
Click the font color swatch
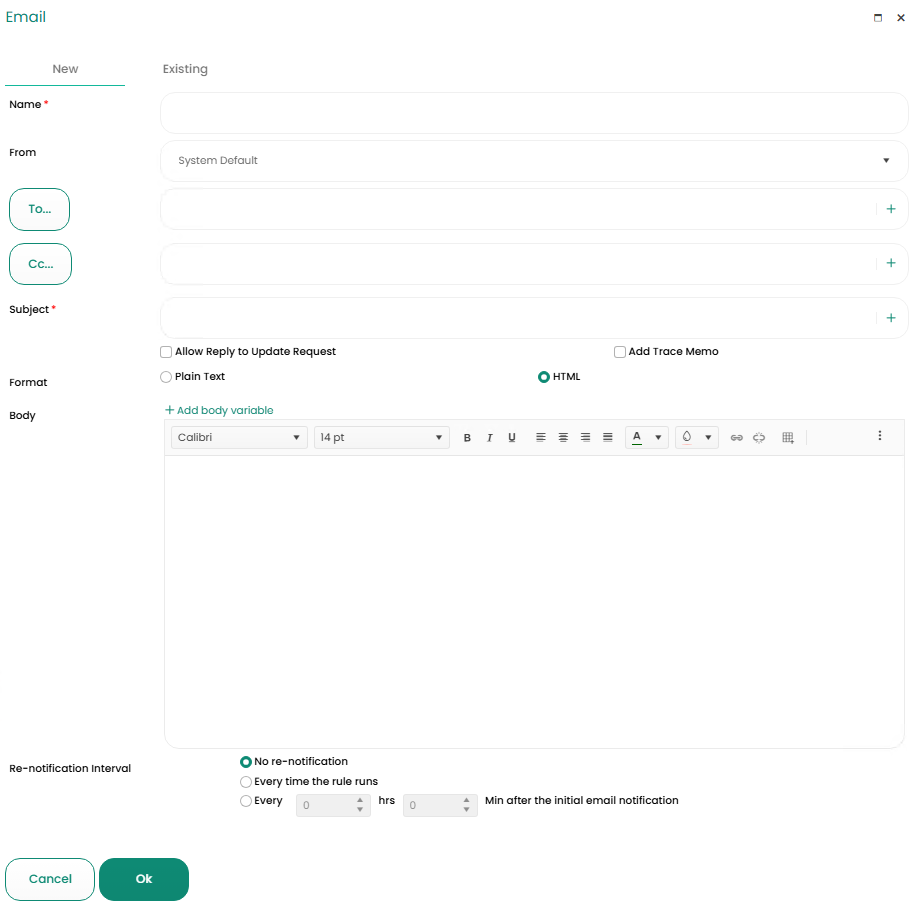tap(637, 438)
